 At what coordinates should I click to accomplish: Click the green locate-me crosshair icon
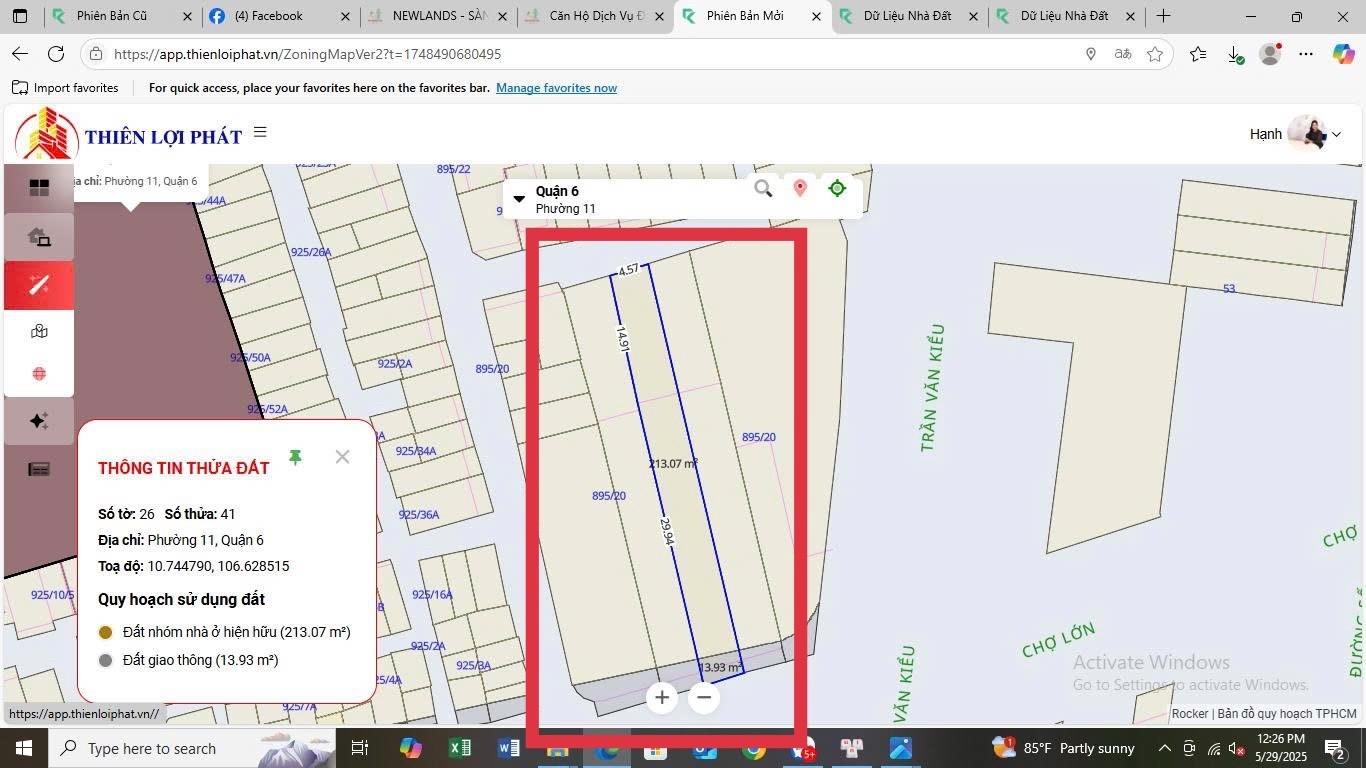[x=838, y=188]
